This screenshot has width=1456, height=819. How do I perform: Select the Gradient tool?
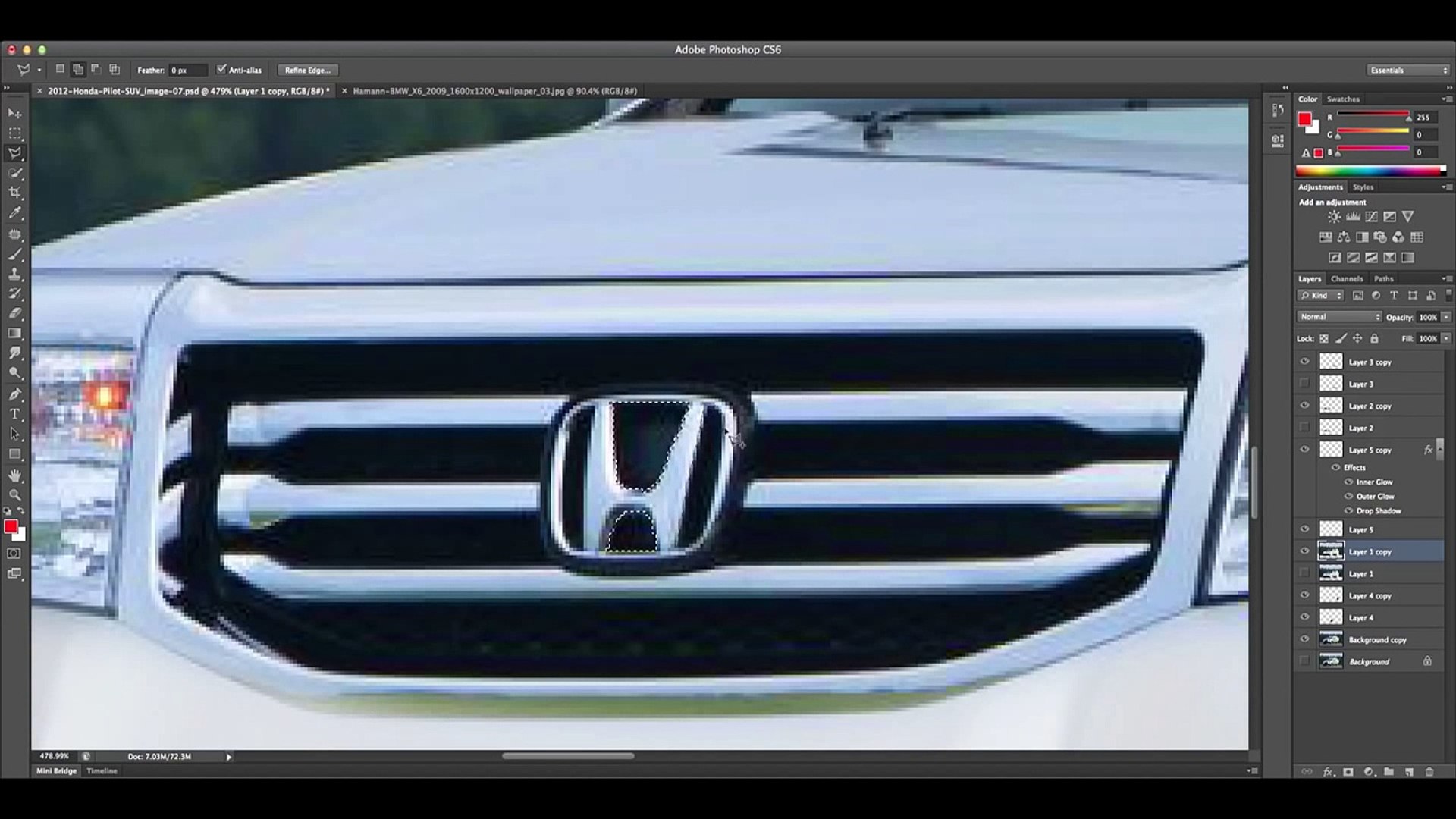(x=15, y=334)
